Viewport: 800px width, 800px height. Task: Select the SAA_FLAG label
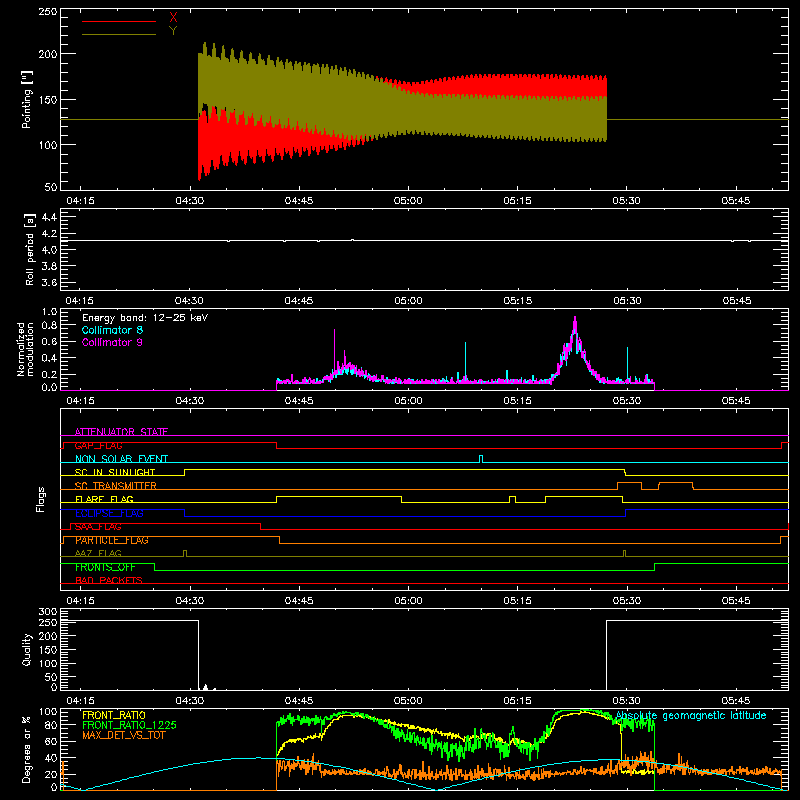tap(98, 527)
